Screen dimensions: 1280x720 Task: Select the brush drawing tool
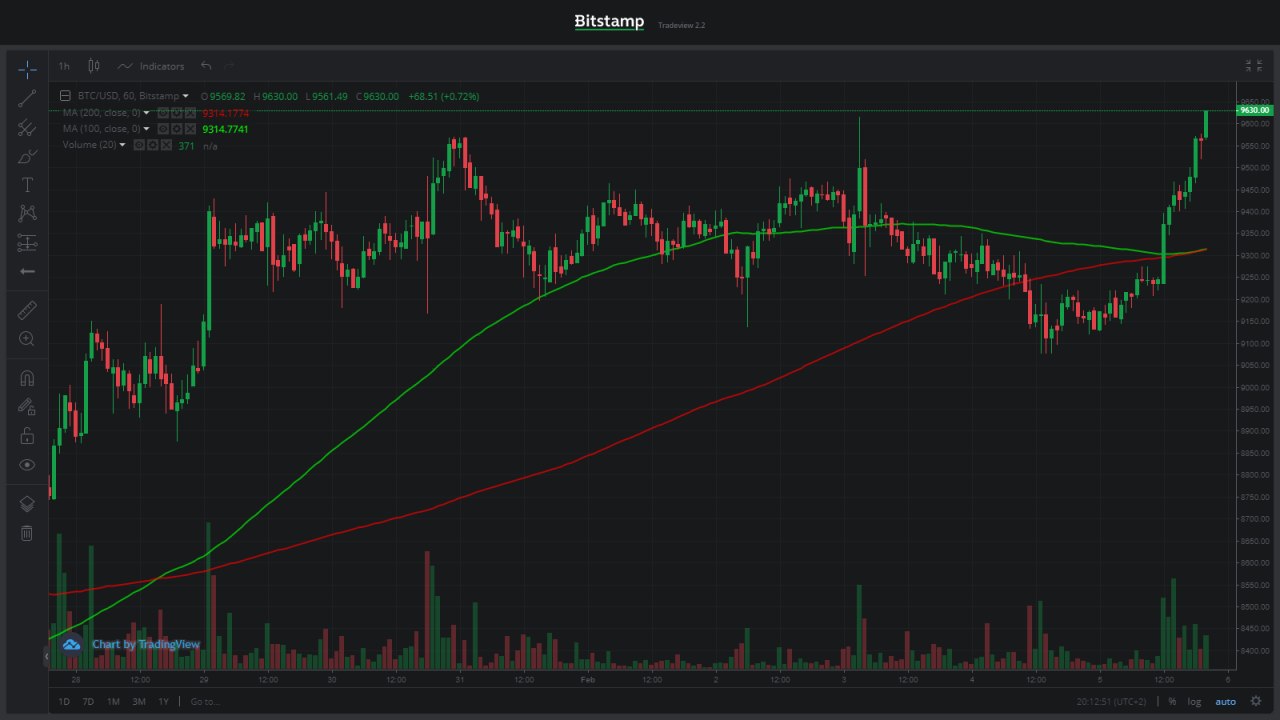pyautogui.click(x=27, y=156)
